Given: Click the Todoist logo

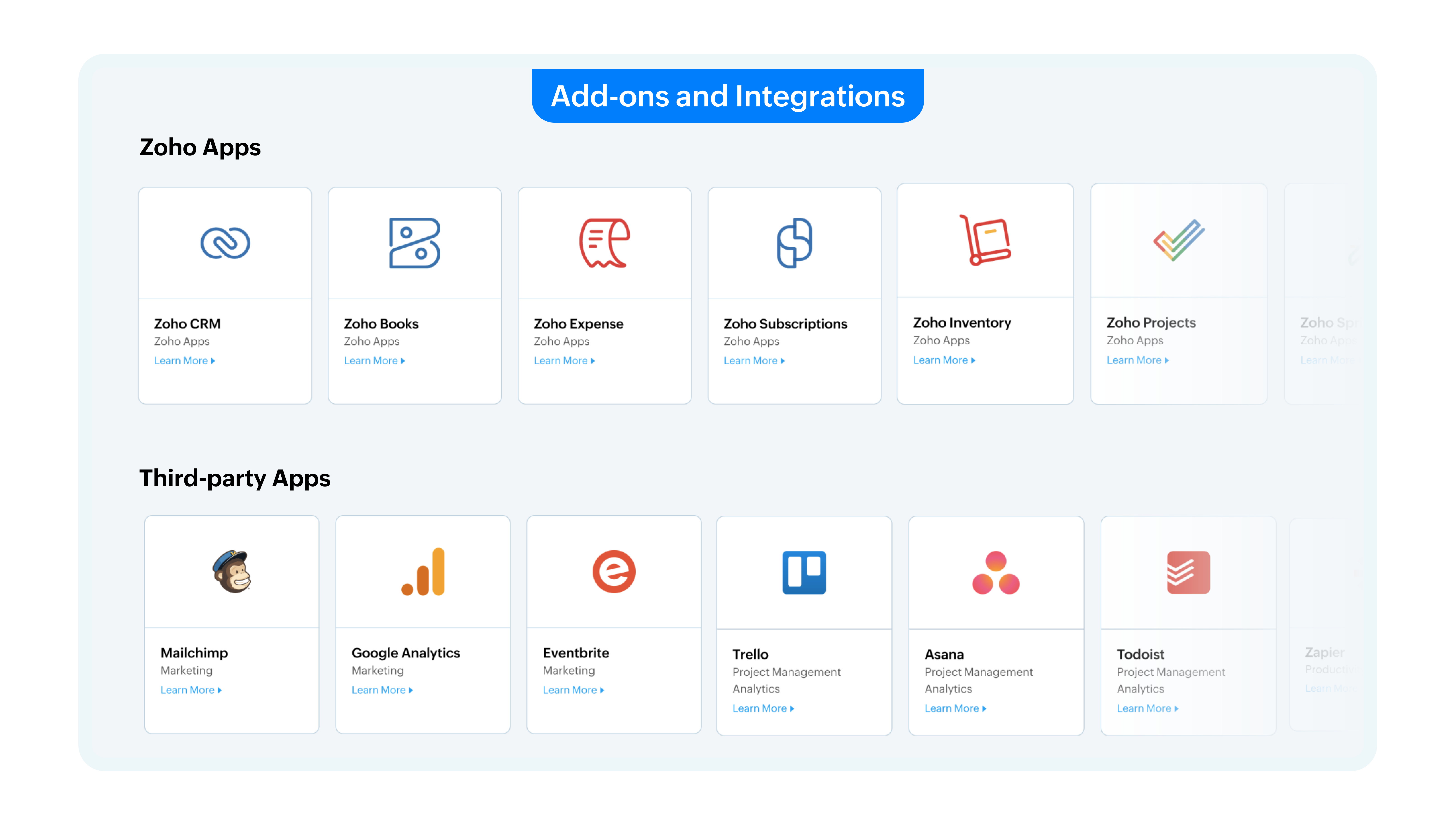Looking at the screenshot, I should click(1188, 572).
